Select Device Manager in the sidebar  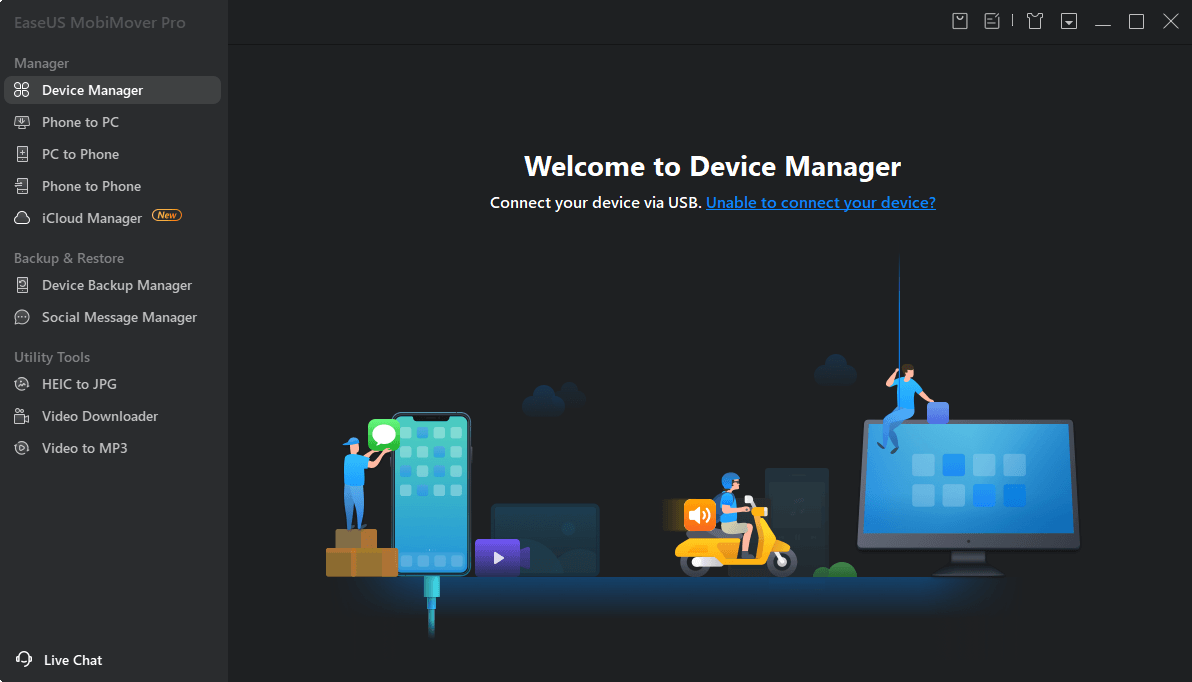[x=90, y=89]
